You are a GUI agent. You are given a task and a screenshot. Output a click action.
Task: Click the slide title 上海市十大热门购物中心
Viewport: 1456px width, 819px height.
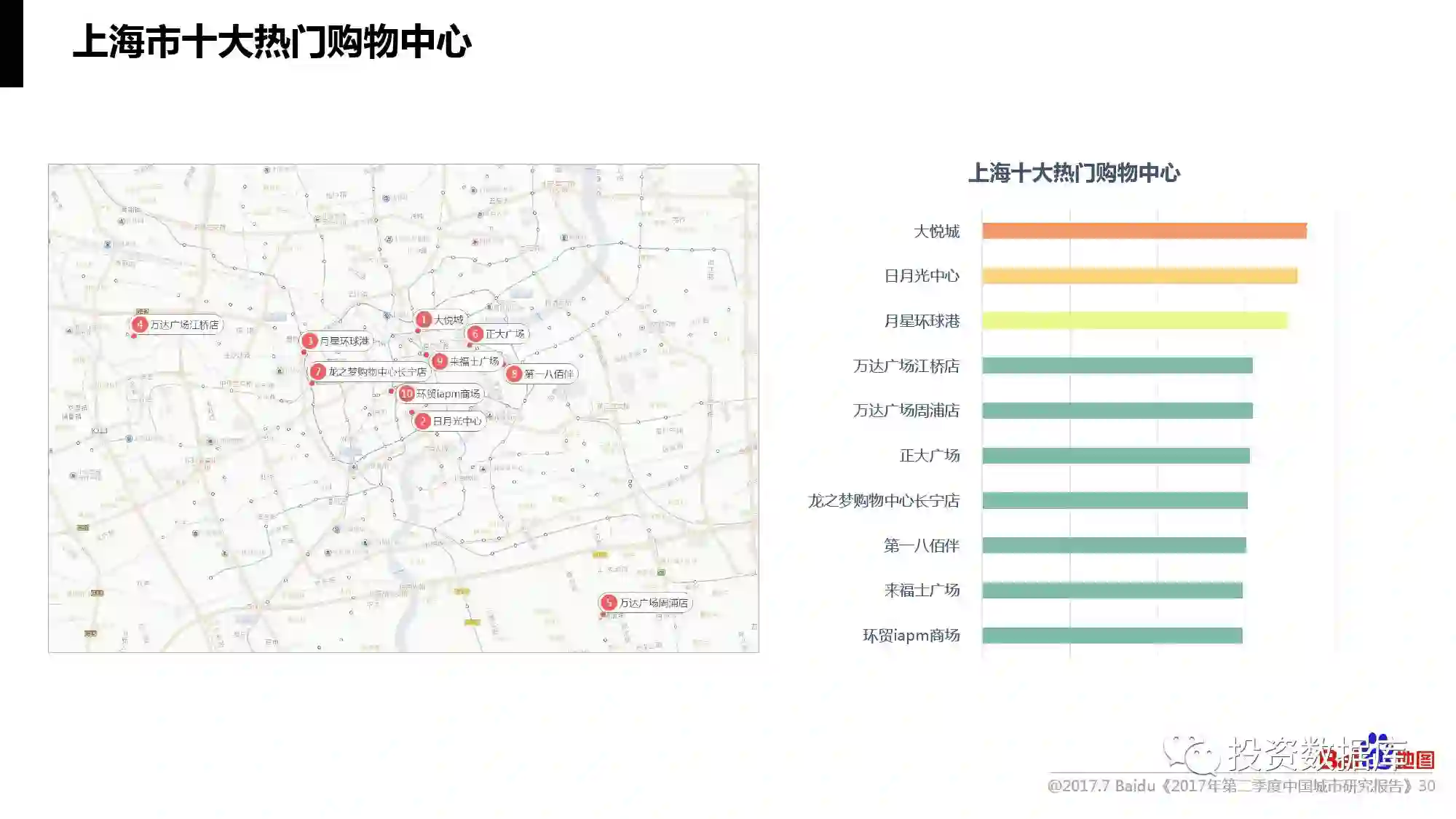pyautogui.click(x=272, y=41)
